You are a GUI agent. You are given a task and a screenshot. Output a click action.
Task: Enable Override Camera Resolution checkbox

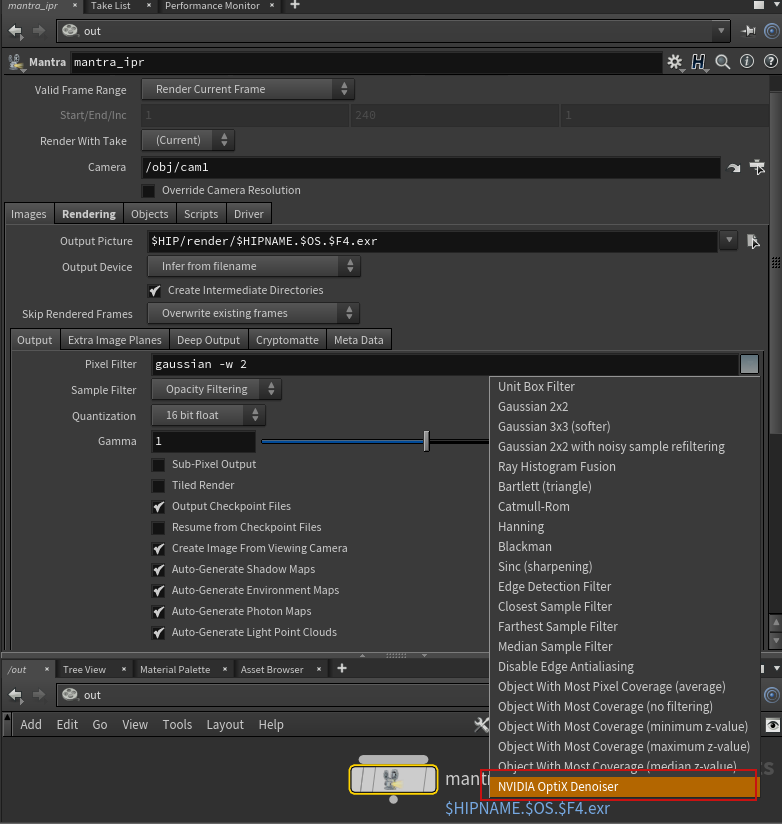tap(149, 191)
